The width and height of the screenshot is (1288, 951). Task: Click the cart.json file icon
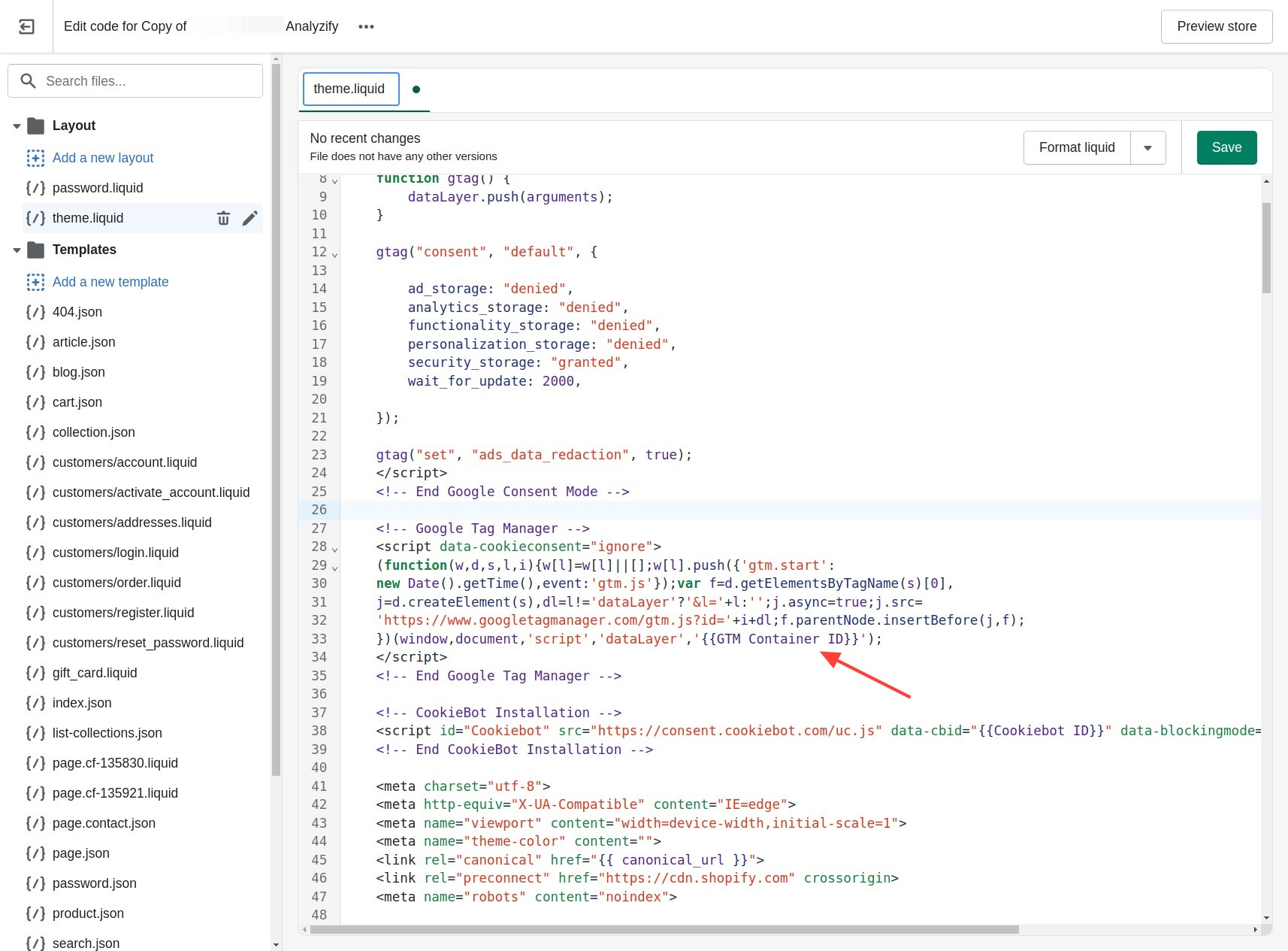pyautogui.click(x=35, y=402)
